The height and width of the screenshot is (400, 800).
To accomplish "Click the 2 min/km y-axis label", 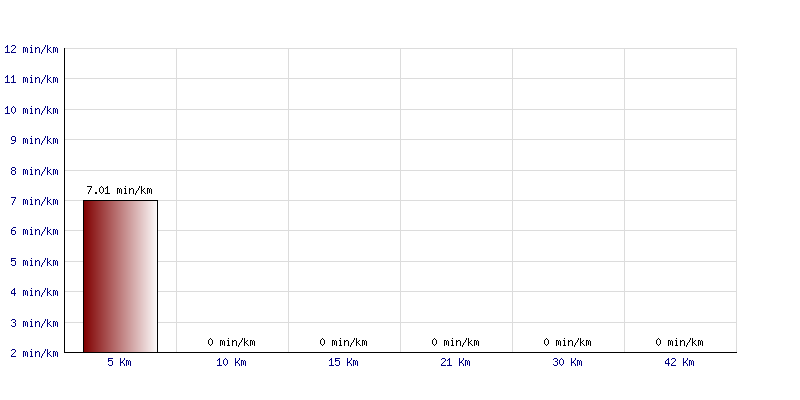I will (34, 353).
